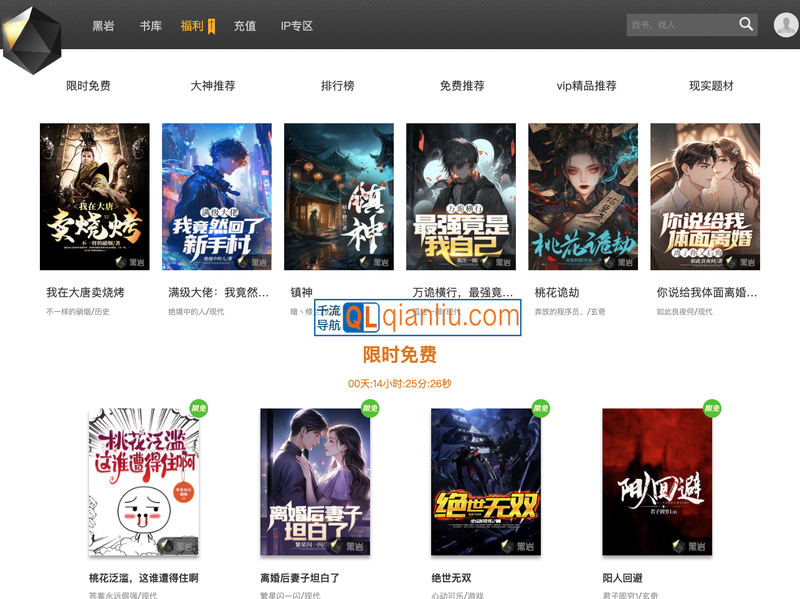Click the 离婚后妻子坦白了 title link
The image size is (800, 599).
[x=300, y=578]
